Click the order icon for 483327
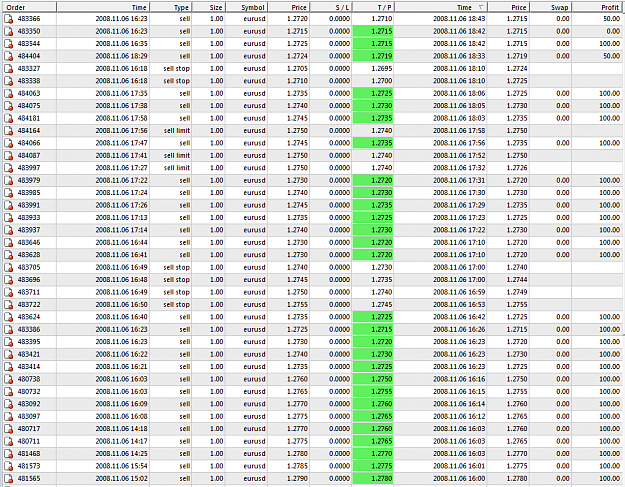This screenshot has width=625, height=487. (8, 69)
